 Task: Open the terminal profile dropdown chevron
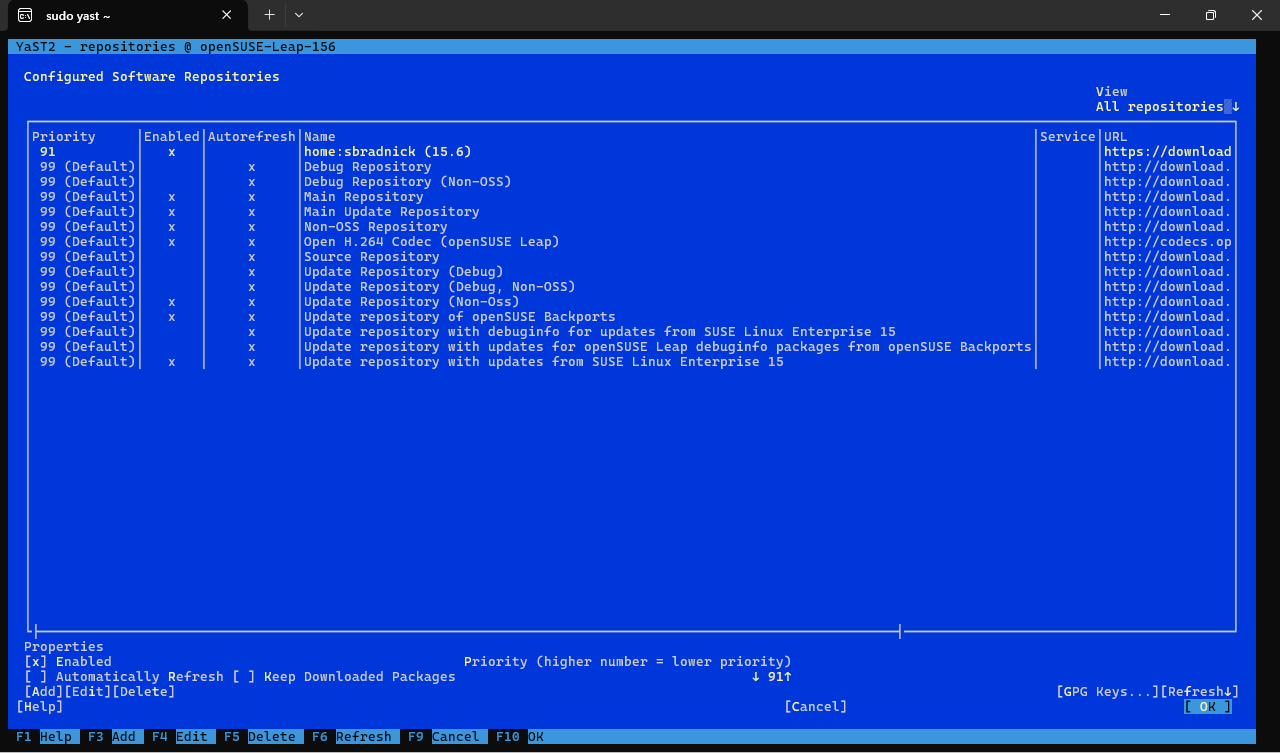click(298, 15)
